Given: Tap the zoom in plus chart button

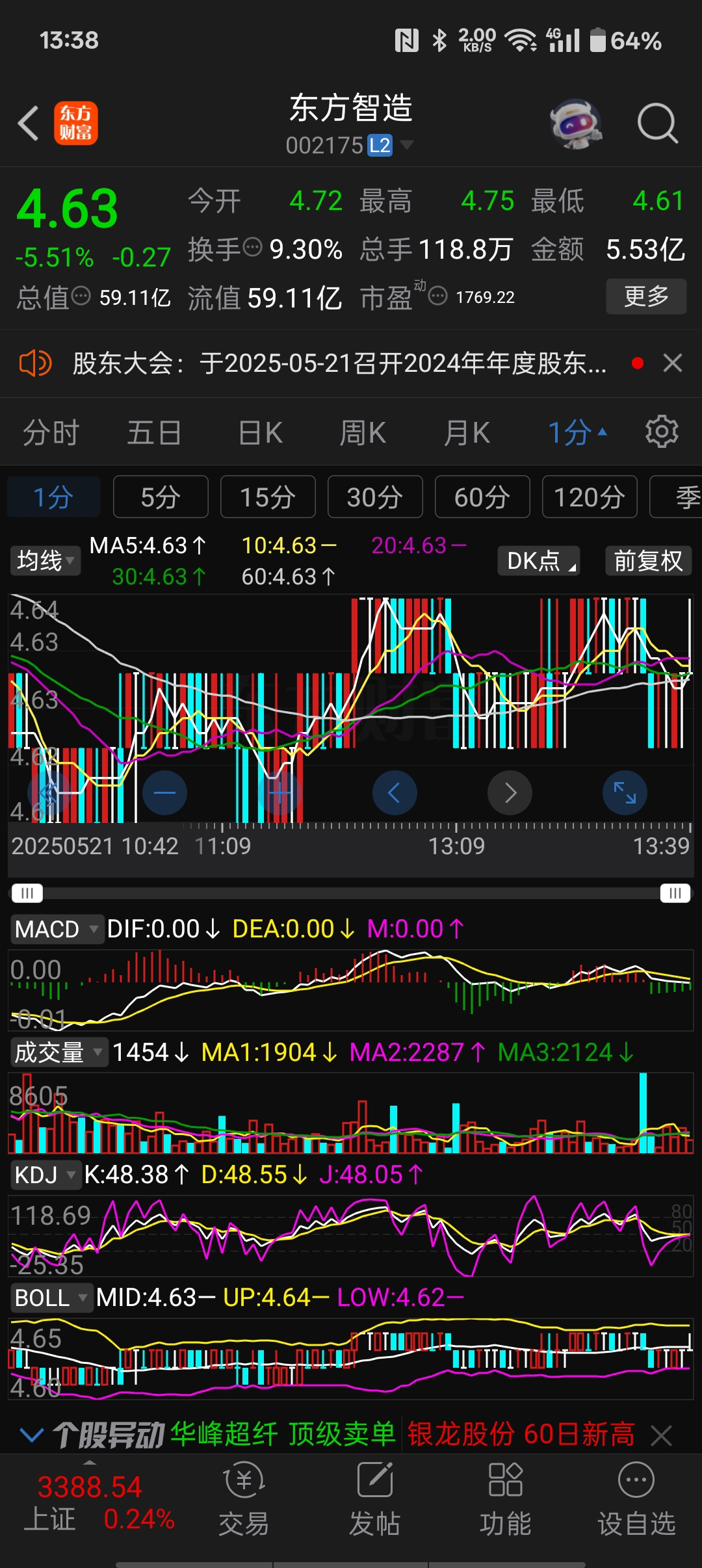Looking at the screenshot, I should coord(279,792).
